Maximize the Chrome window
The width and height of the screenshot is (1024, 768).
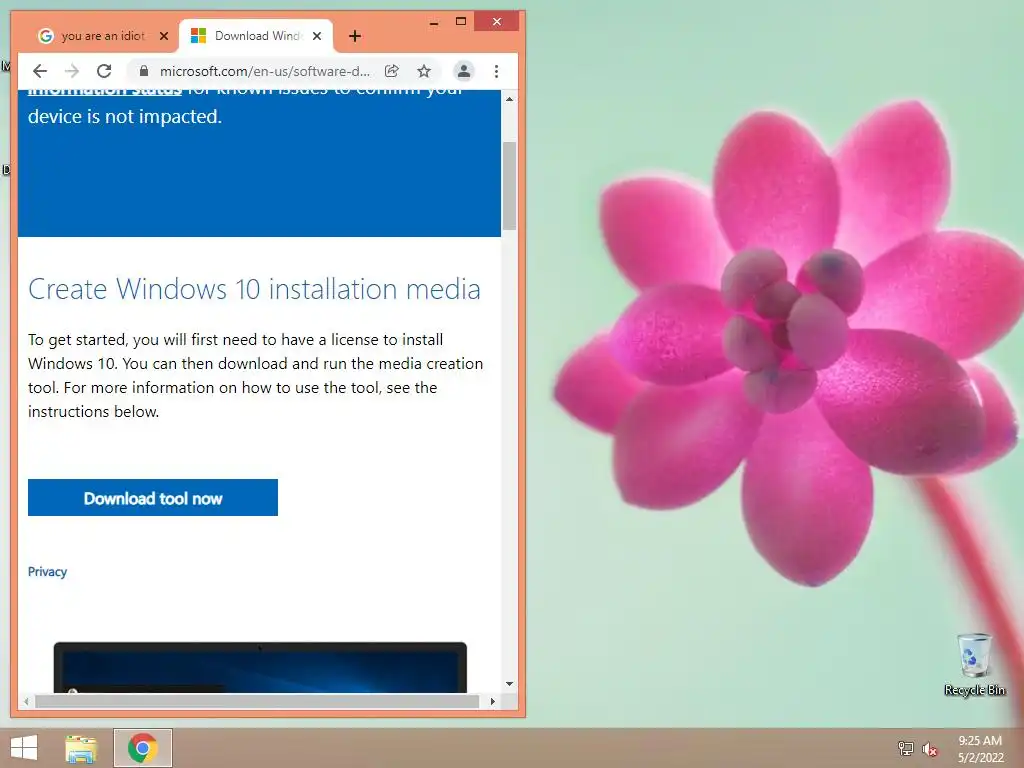click(461, 22)
